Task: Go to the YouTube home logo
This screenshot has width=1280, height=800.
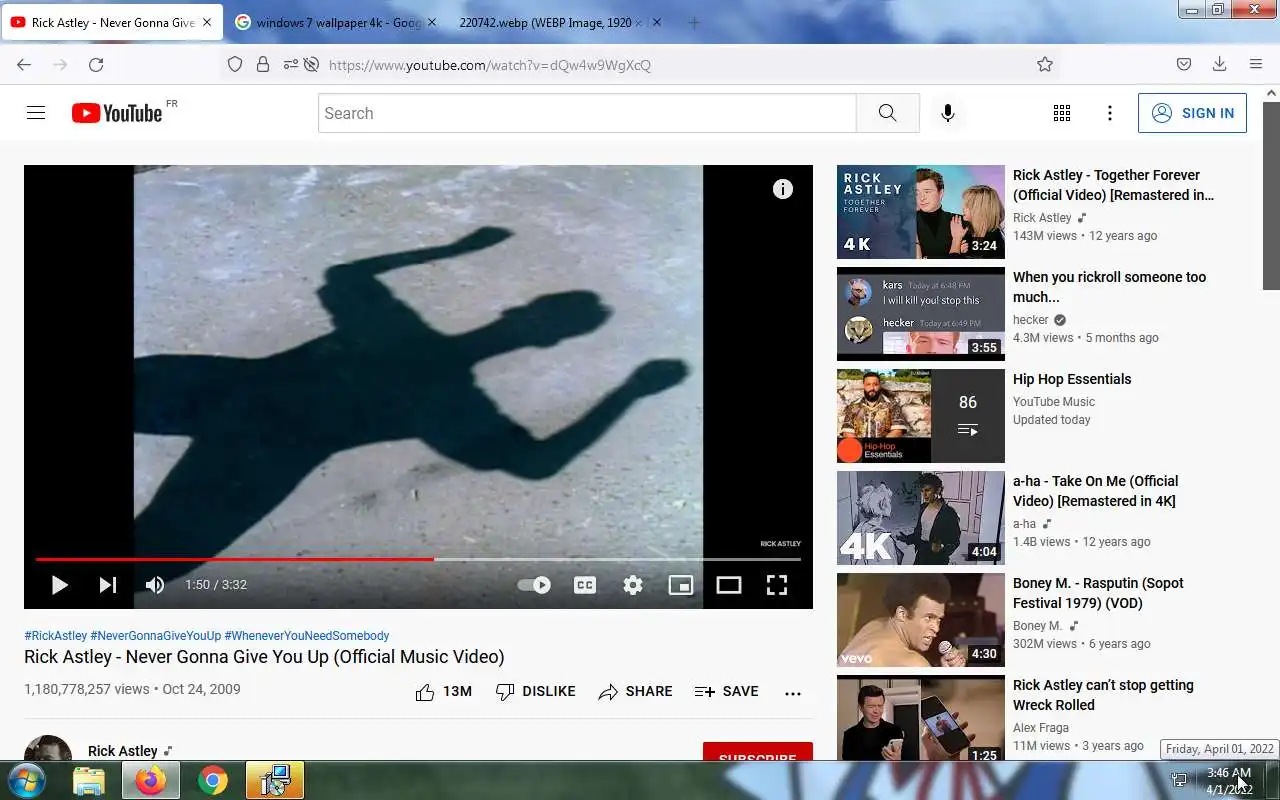Action: [x=117, y=113]
